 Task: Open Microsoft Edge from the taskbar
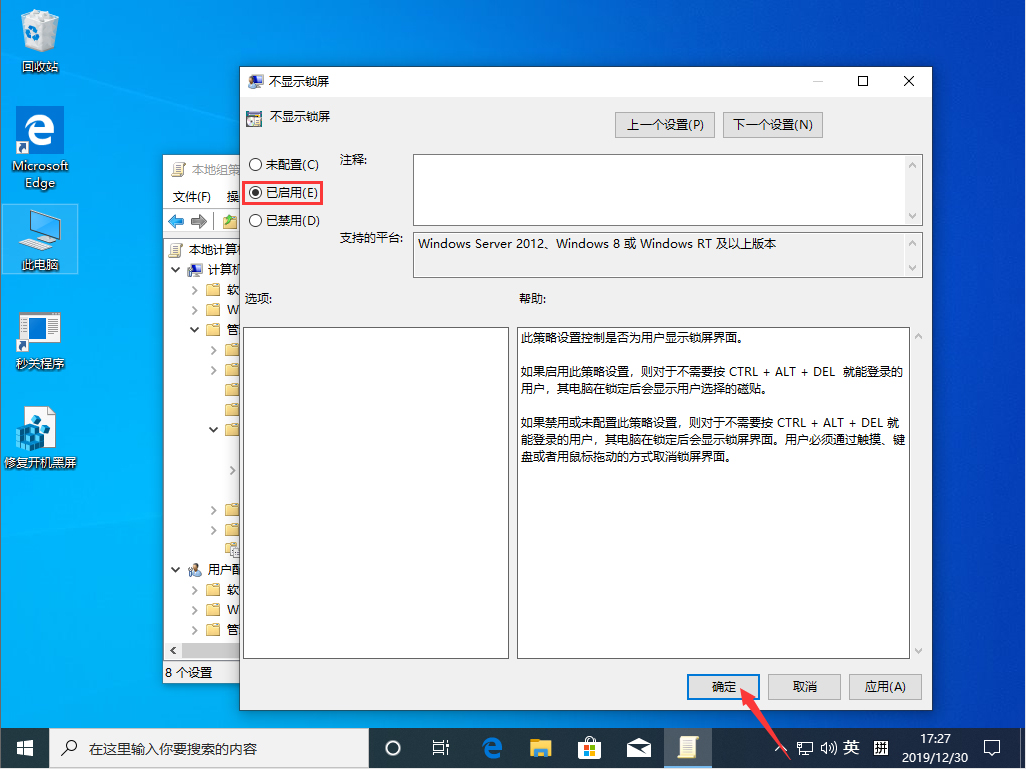coord(490,747)
